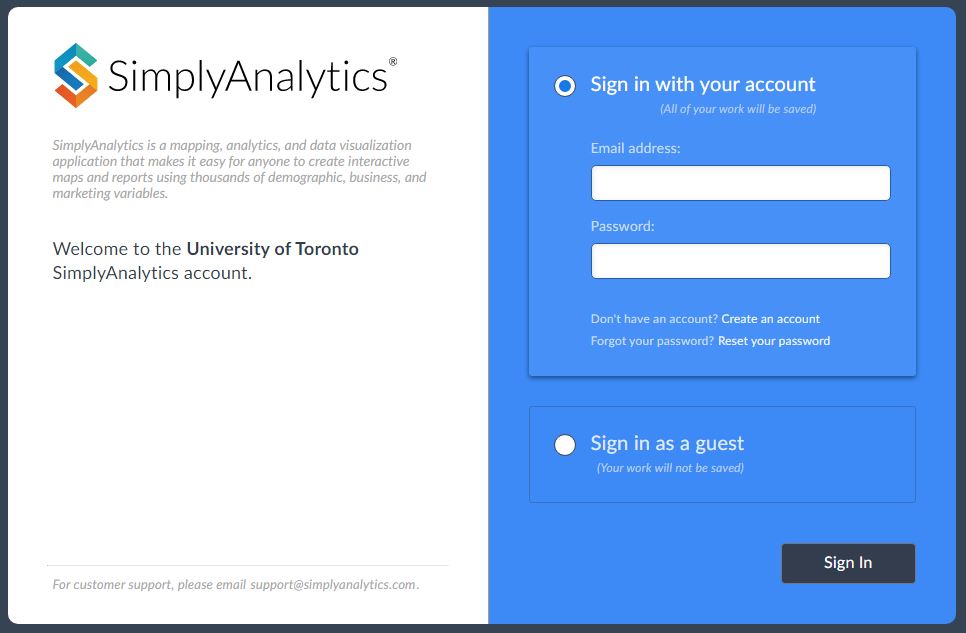The image size is (966, 633).
Task: Click the SimplyAnalytics description paragraph
Action: coord(240,169)
